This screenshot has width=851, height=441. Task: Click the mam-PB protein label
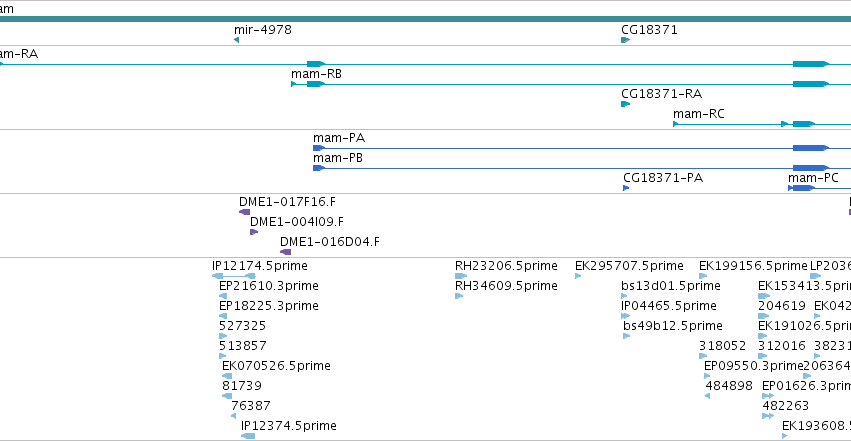pos(338,158)
